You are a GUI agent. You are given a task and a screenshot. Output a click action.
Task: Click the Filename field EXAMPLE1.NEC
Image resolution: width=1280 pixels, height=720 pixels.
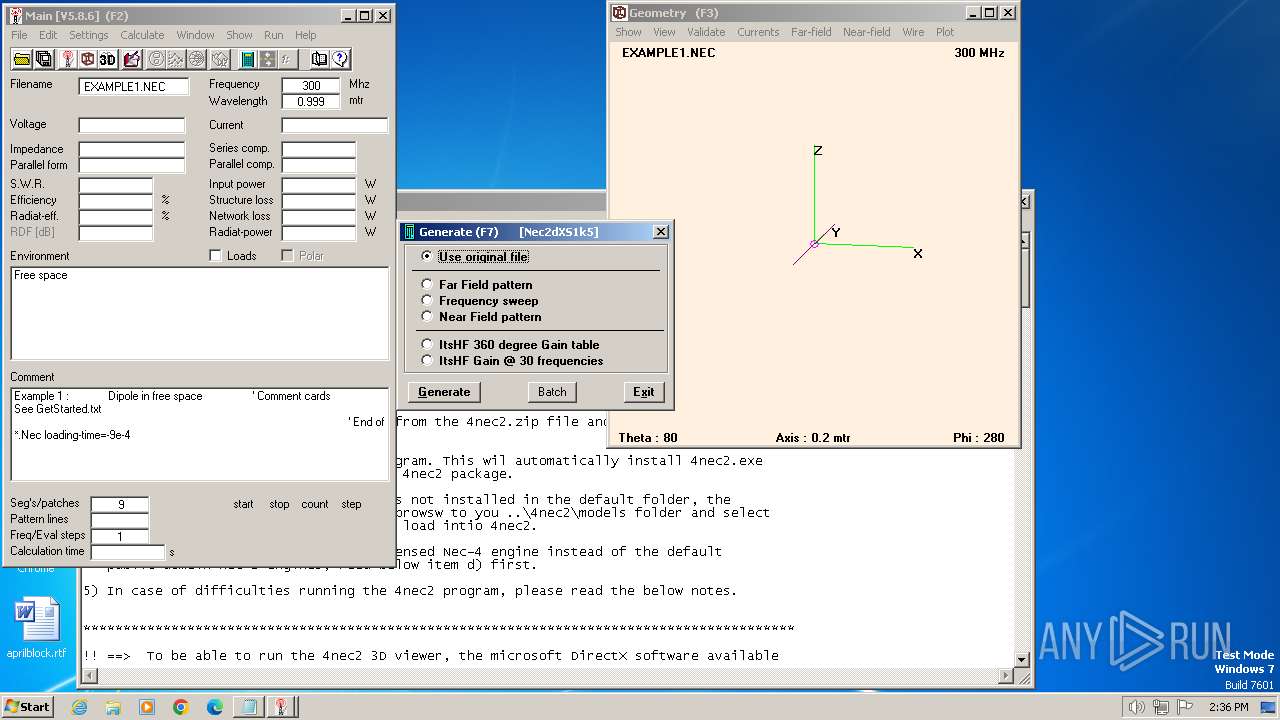click(x=134, y=86)
